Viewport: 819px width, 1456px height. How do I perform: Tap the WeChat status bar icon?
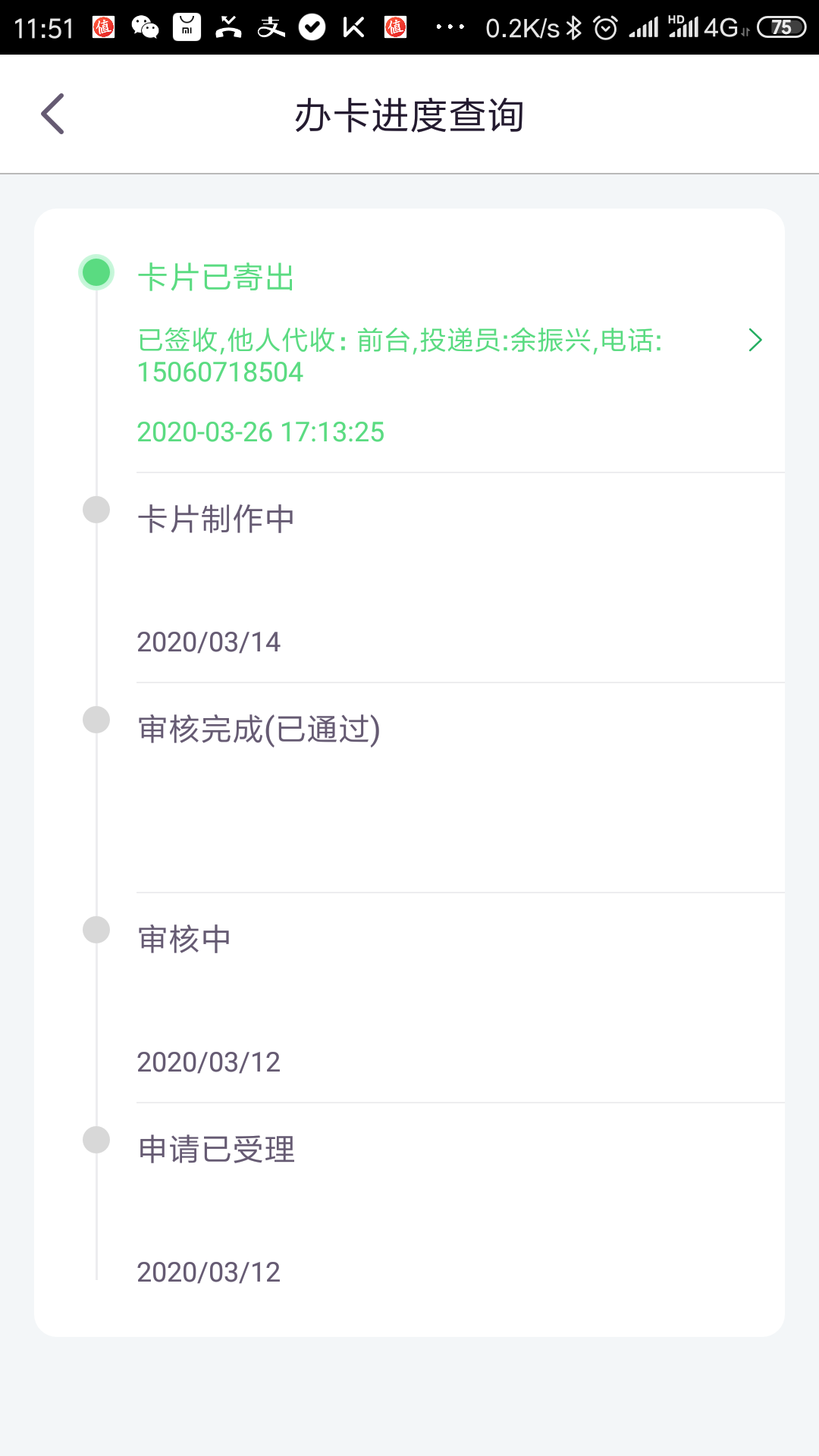point(145,28)
